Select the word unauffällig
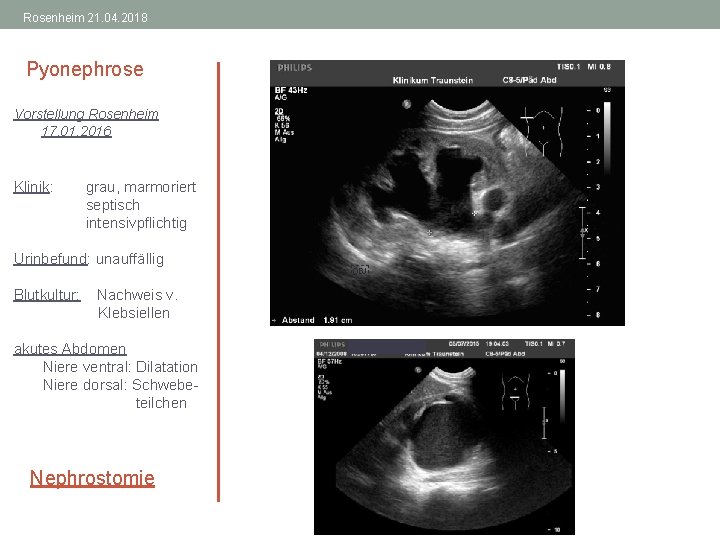720x540 pixels. pyautogui.click(x=130, y=259)
